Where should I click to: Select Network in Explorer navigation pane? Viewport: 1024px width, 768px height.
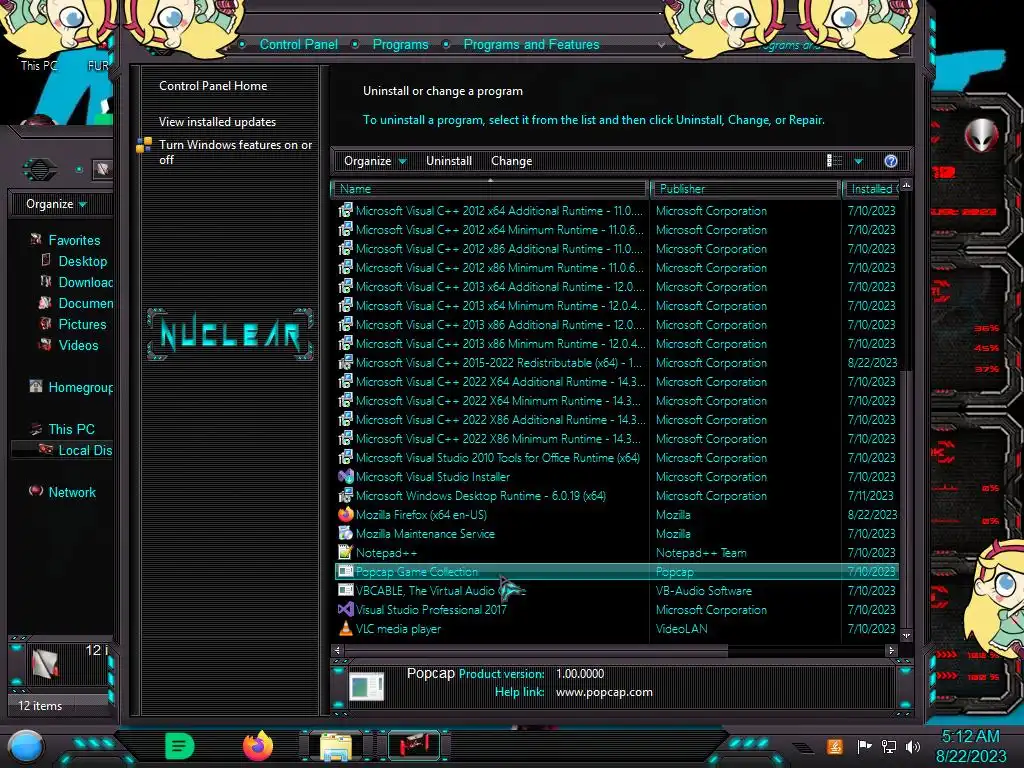click(x=72, y=492)
